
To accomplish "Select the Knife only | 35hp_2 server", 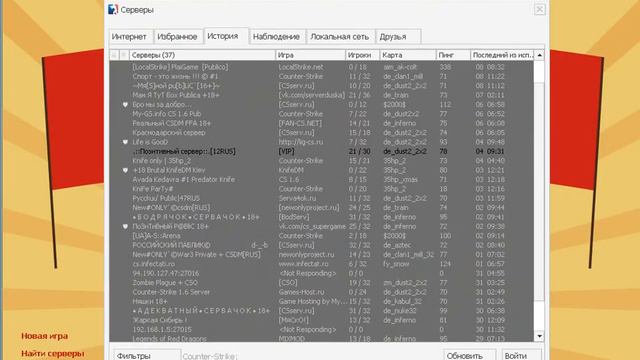I will 321,161.
